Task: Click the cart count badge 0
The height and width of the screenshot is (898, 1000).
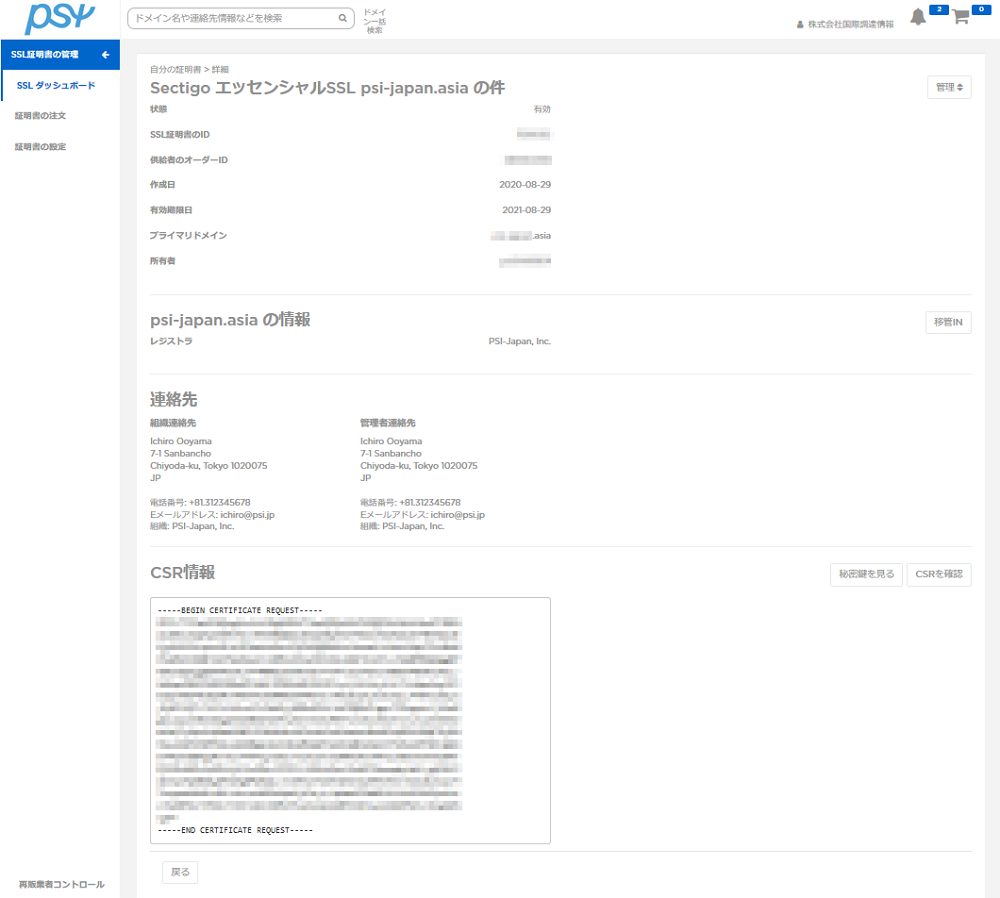Action: (x=982, y=9)
